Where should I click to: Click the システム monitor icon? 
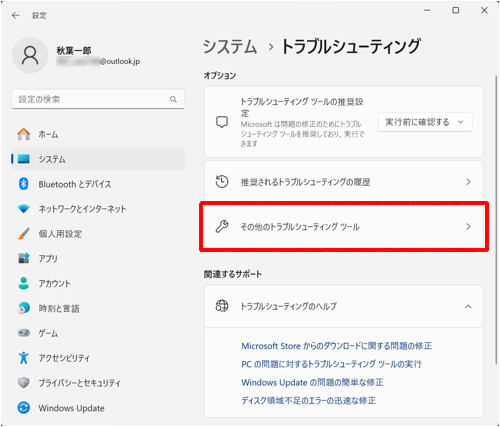click(24, 159)
